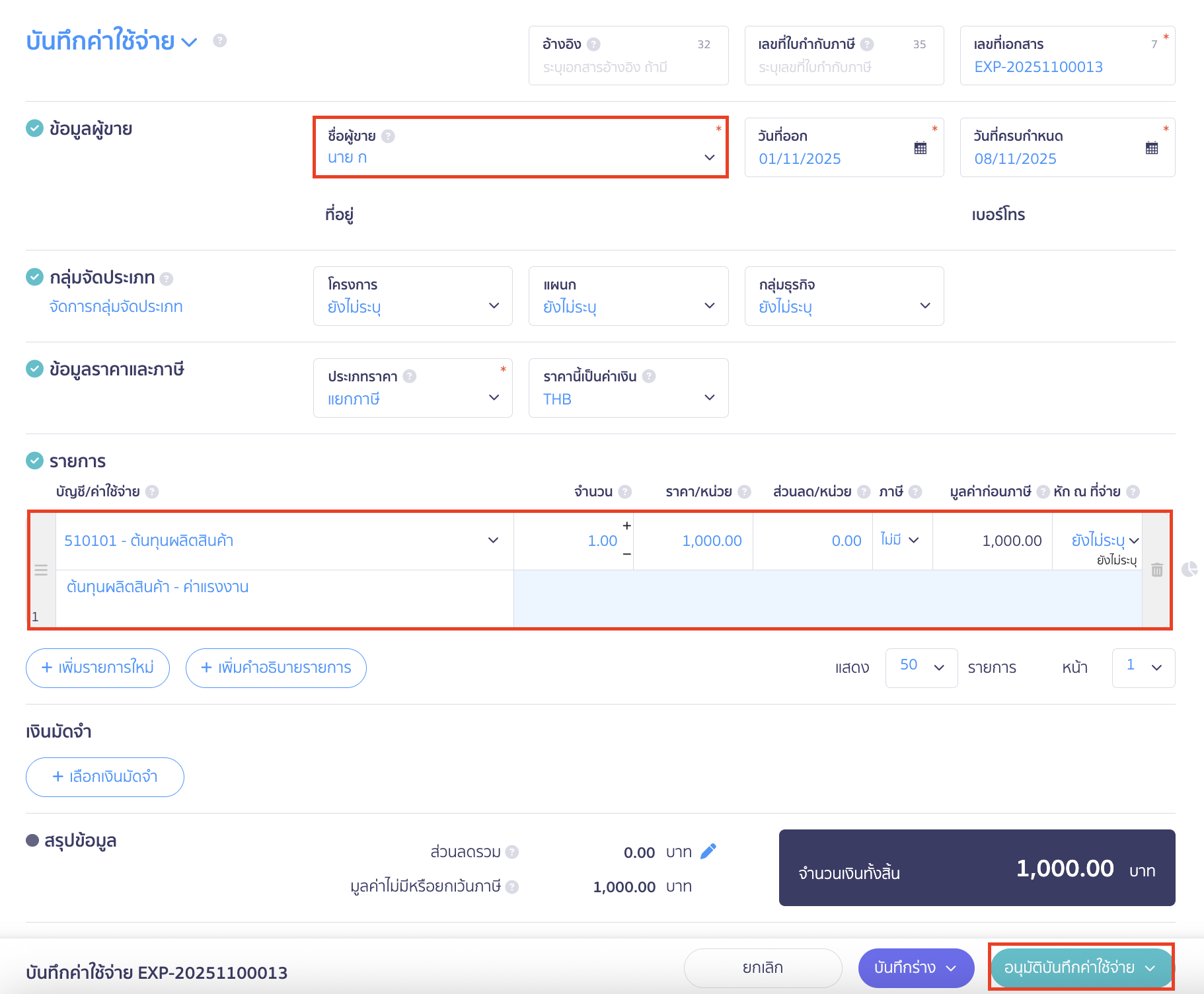Click the minus stepper to decrease quantity

coord(626,554)
